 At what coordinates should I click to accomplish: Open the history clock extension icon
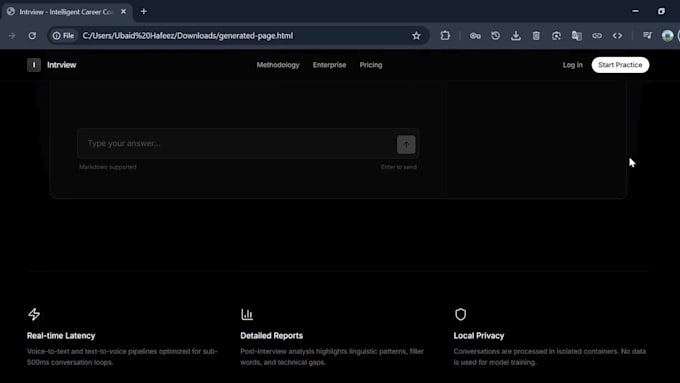495,36
